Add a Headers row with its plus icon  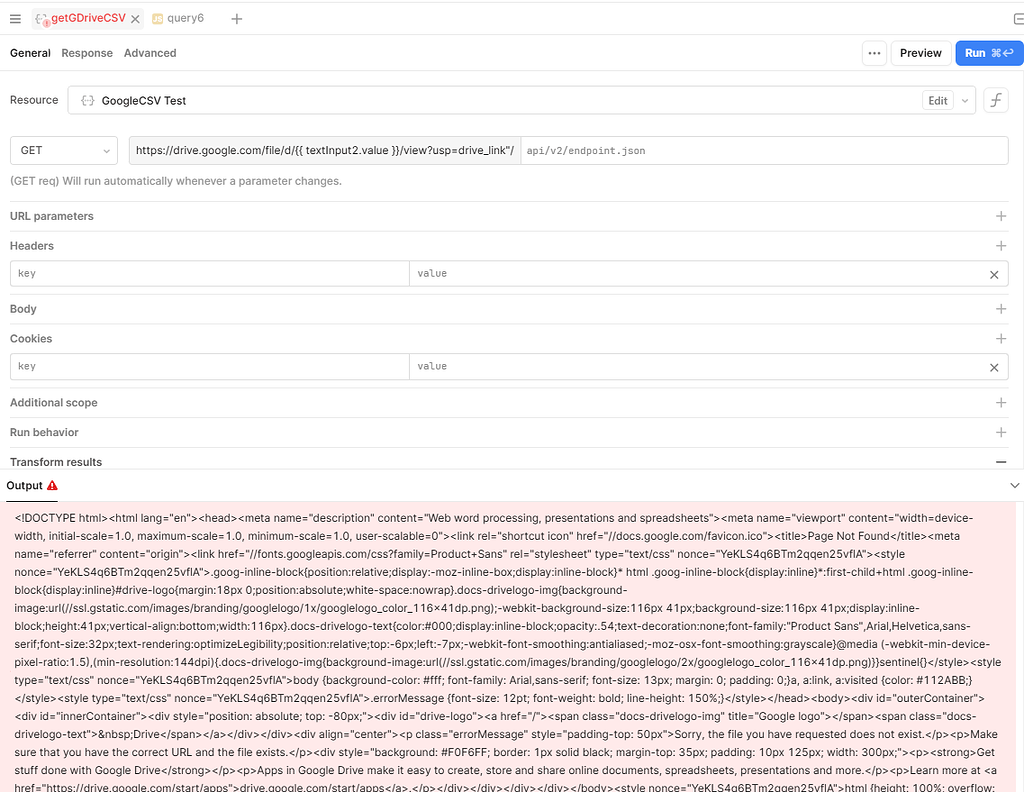coord(1002,245)
